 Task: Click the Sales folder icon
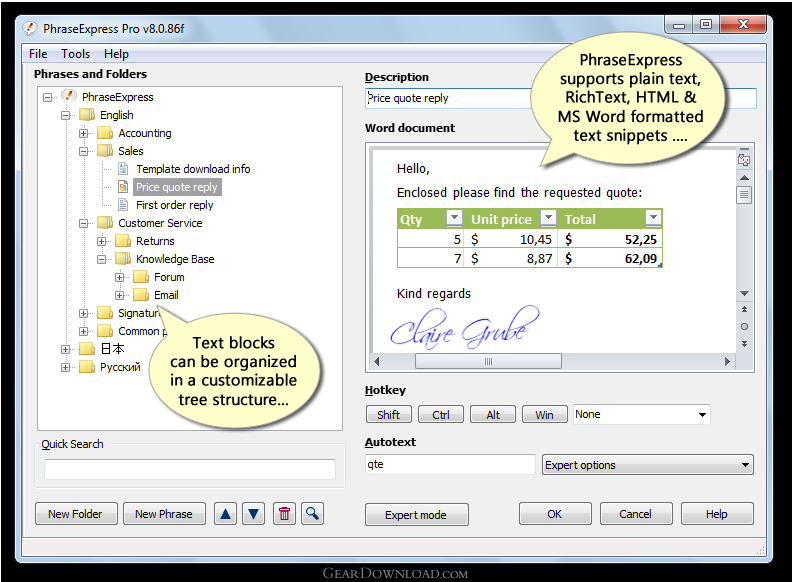(105, 151)
